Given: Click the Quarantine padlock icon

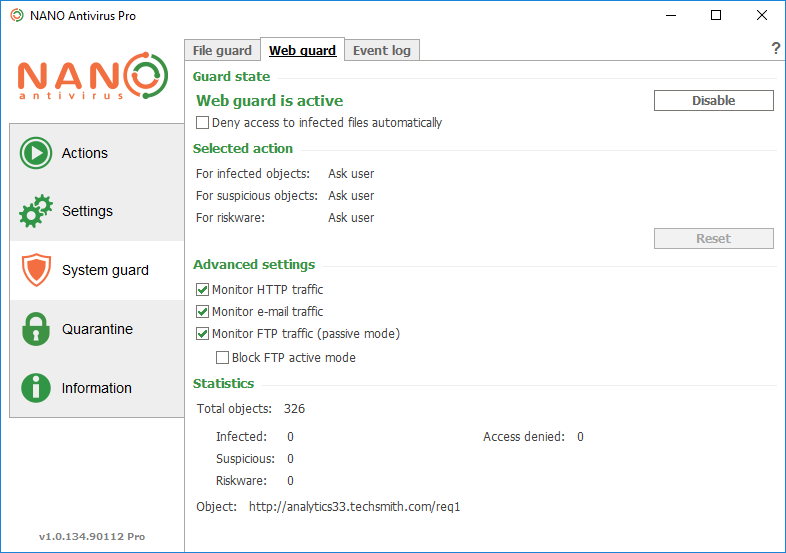Looking at the screenshot, I should pos(36,329).
